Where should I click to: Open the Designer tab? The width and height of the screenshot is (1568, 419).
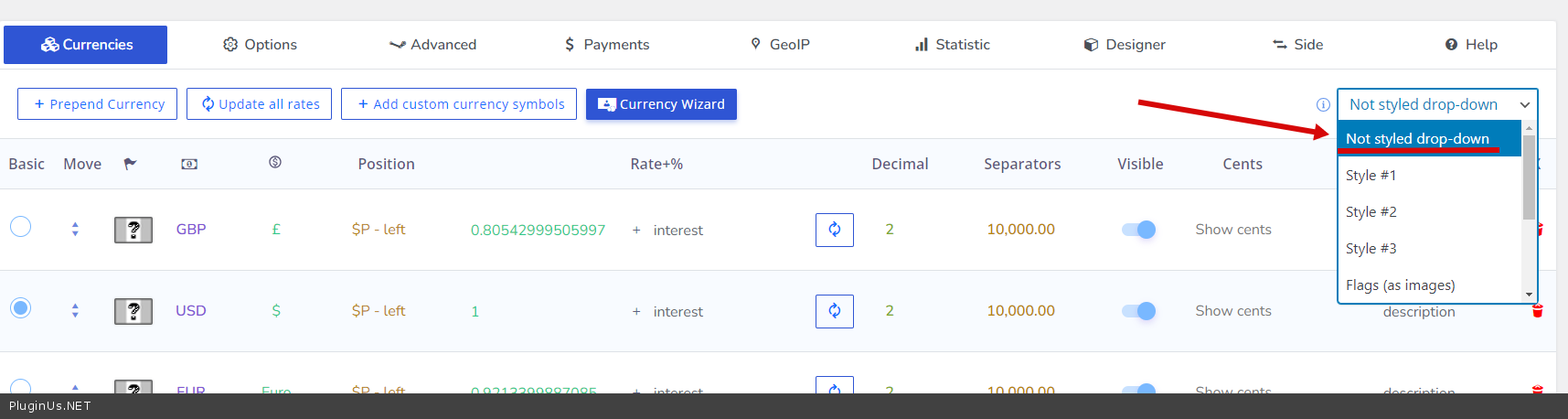(1125, 45)
